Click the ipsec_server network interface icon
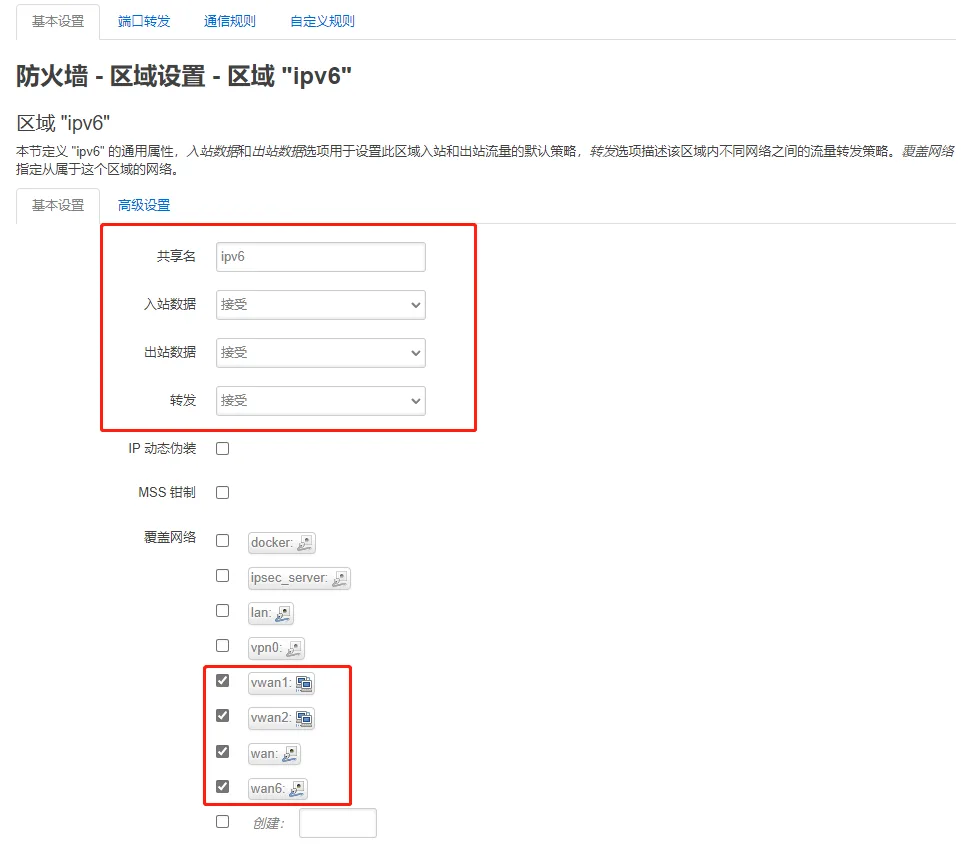Image resolution: width=972 pixels, height=858 pixels. point(340,578)
